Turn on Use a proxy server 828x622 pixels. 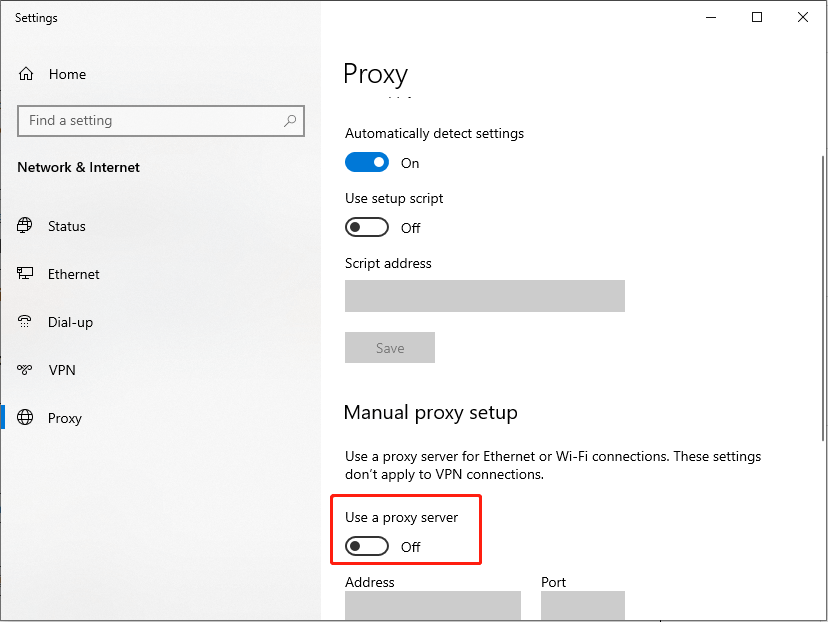[367, 546]
